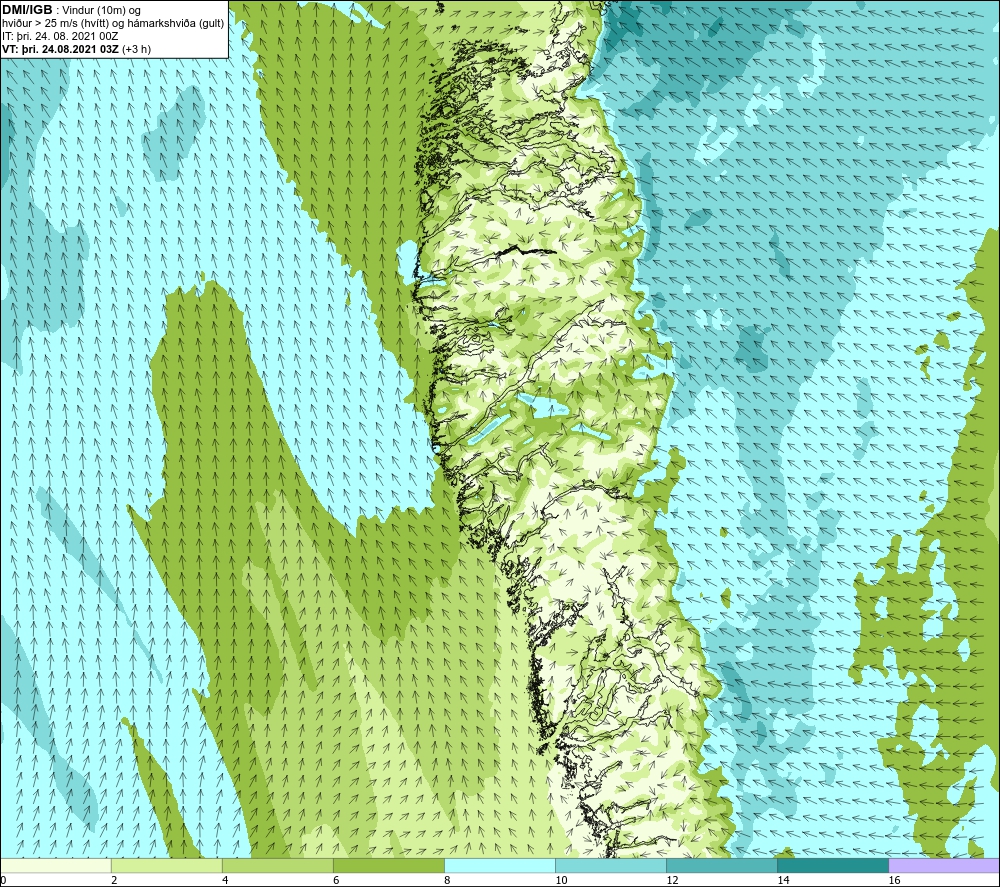Click the 10–12 m/s turquoise legend swatch

611,865
